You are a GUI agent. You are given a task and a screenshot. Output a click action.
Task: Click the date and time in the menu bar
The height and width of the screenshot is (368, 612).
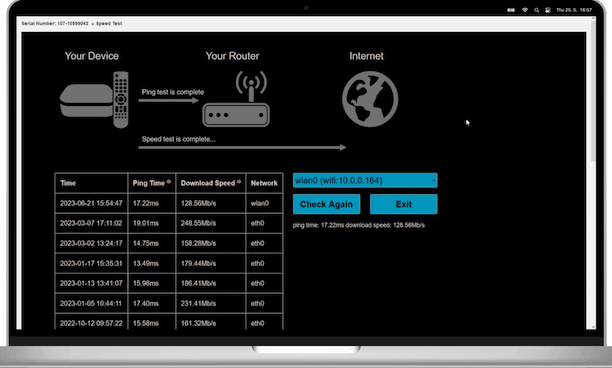coord(574,10)
